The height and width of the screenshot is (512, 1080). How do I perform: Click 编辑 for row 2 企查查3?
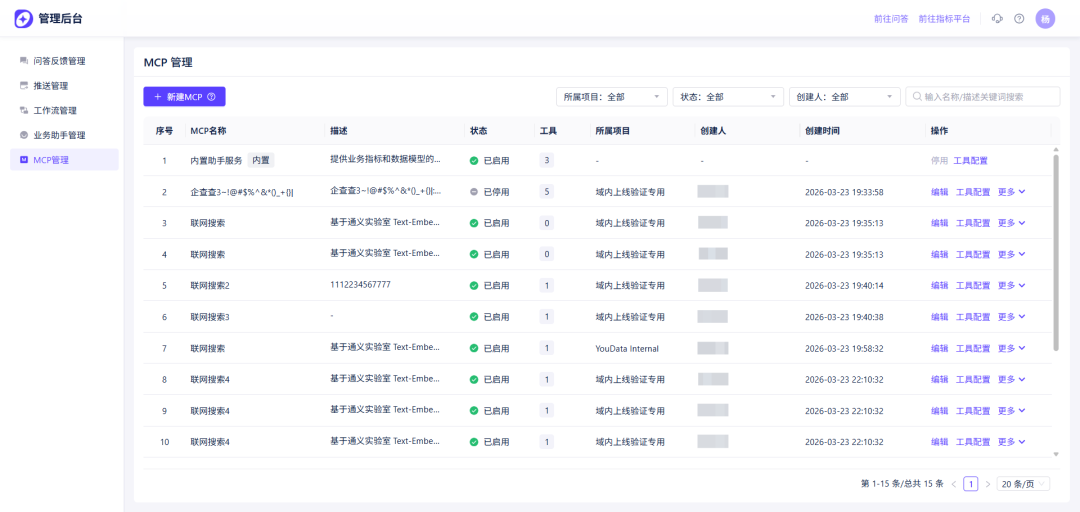939,192
